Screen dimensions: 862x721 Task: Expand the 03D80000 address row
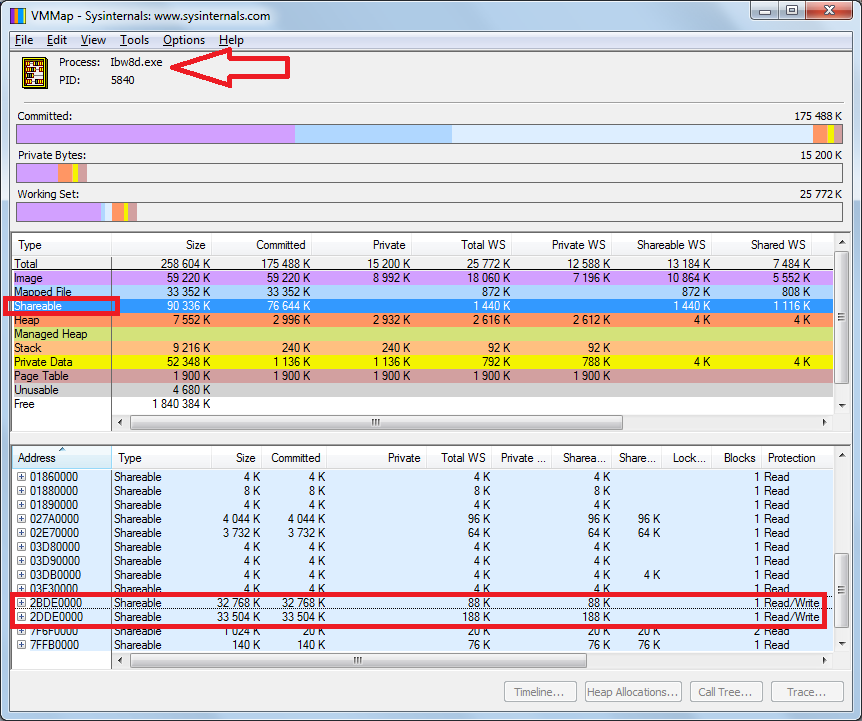point(21,547)
